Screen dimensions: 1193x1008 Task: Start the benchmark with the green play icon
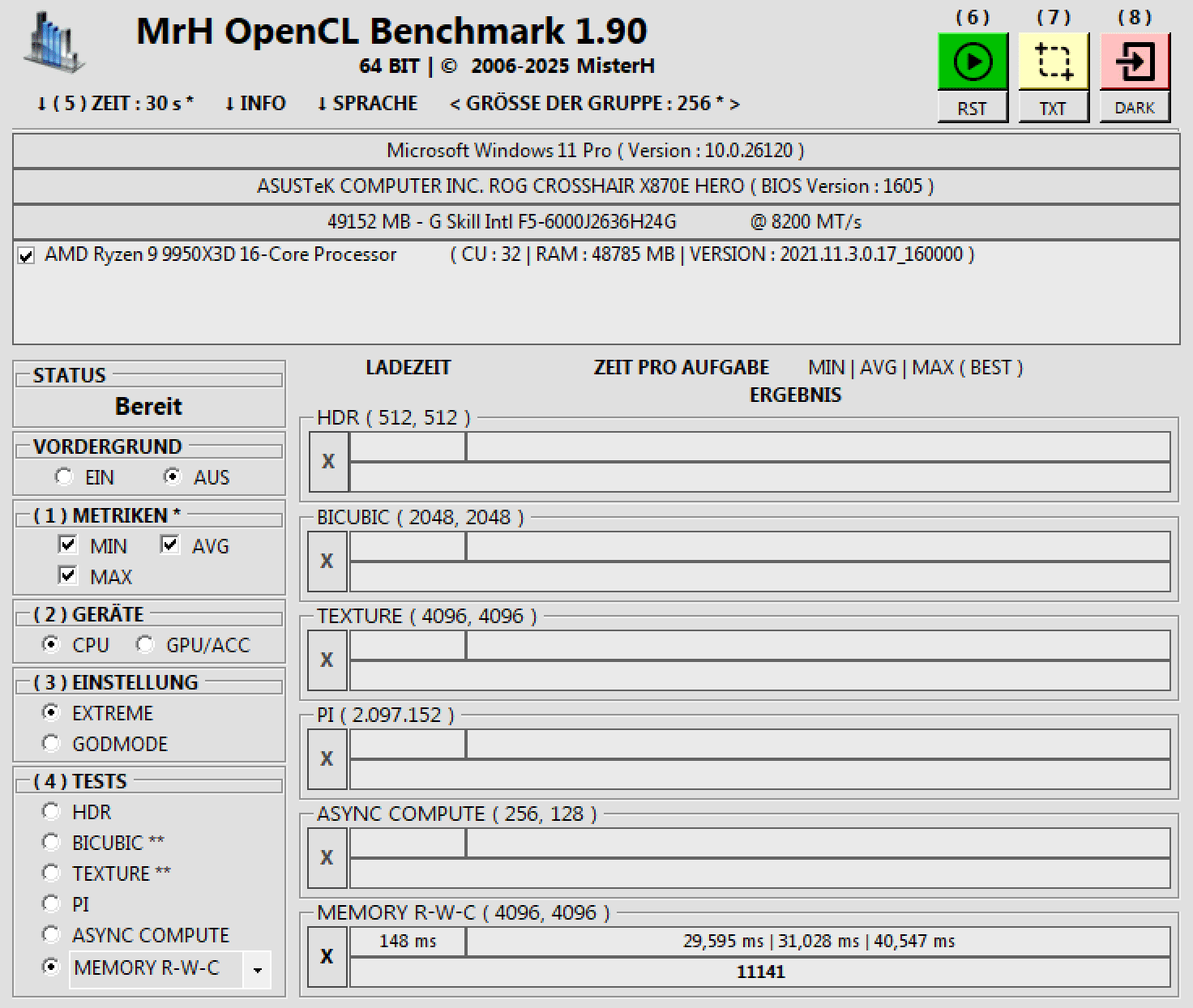click(973, 62)
